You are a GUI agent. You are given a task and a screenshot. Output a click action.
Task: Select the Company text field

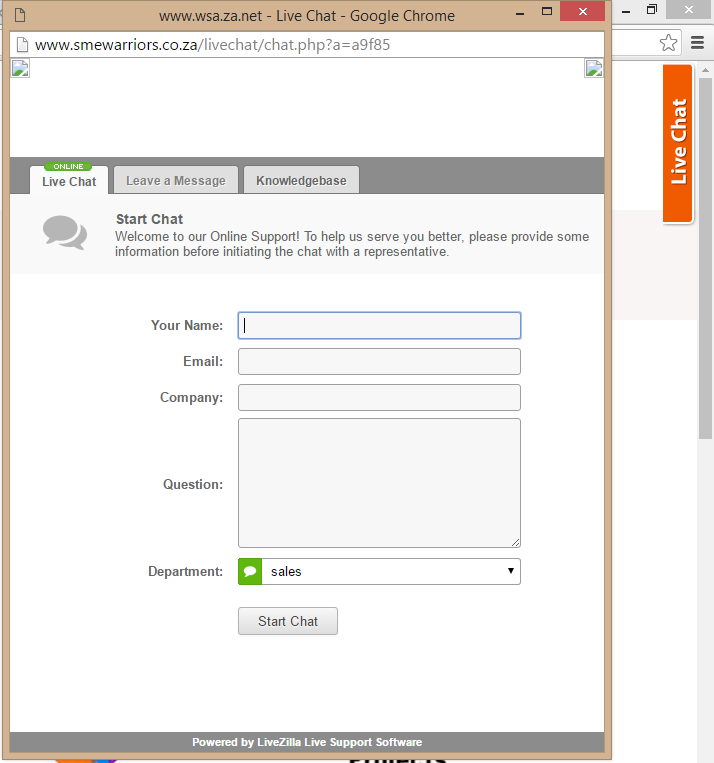click(x=379, y=397)
